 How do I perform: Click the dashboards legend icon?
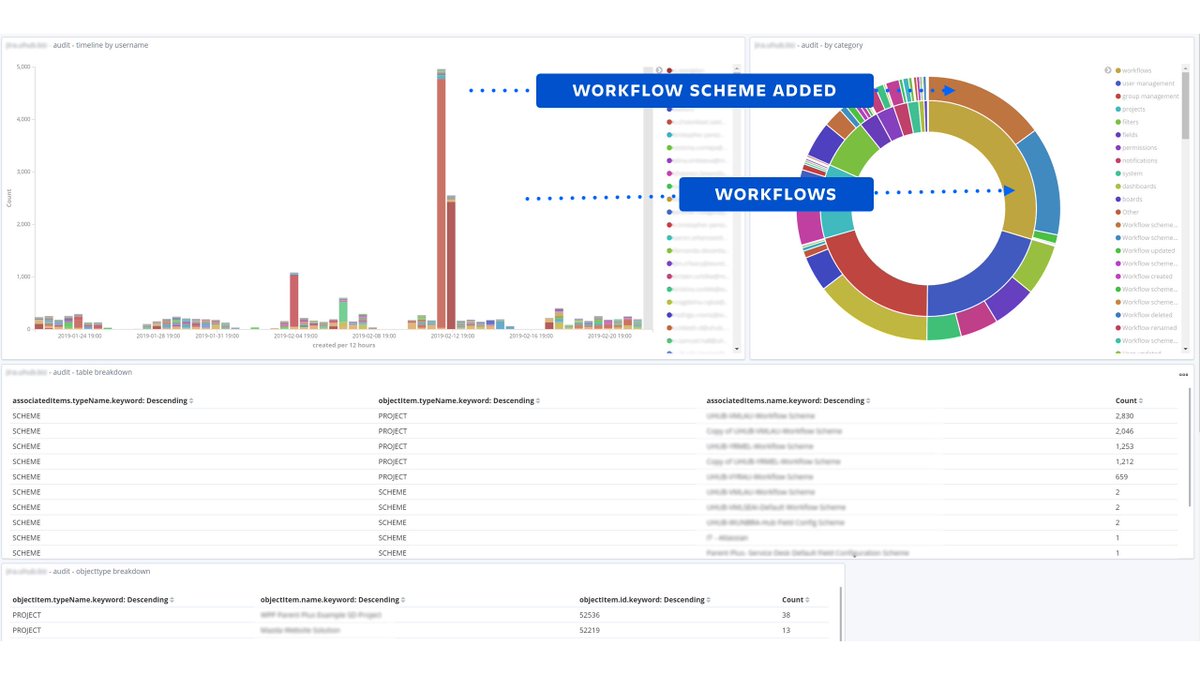[1119, 186]
